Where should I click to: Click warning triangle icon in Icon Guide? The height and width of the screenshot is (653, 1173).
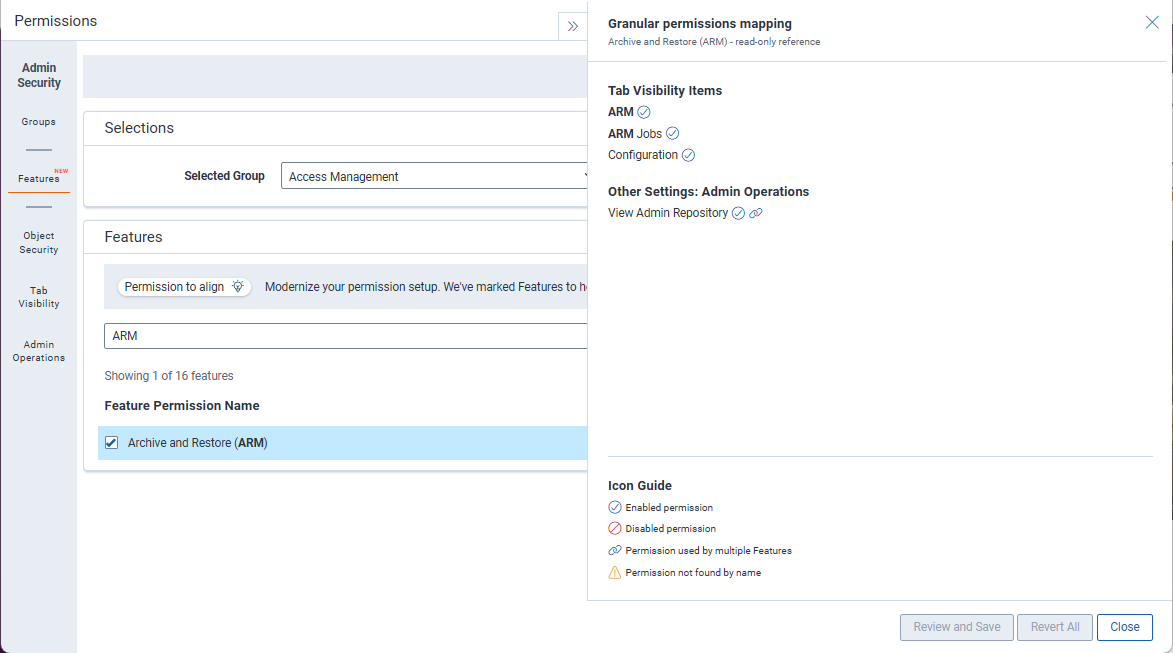pyautogui.click(x=615, y=572)
